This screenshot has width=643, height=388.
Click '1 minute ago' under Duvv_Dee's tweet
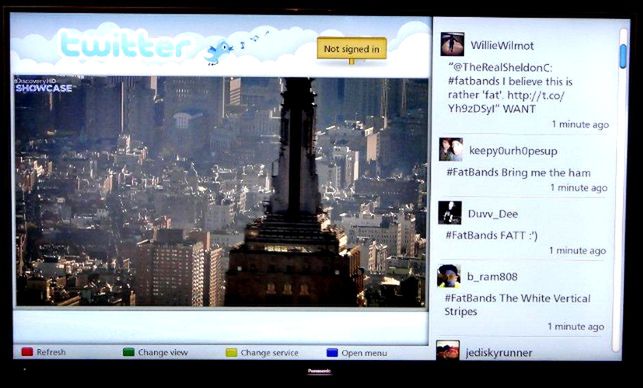[578, 251]
